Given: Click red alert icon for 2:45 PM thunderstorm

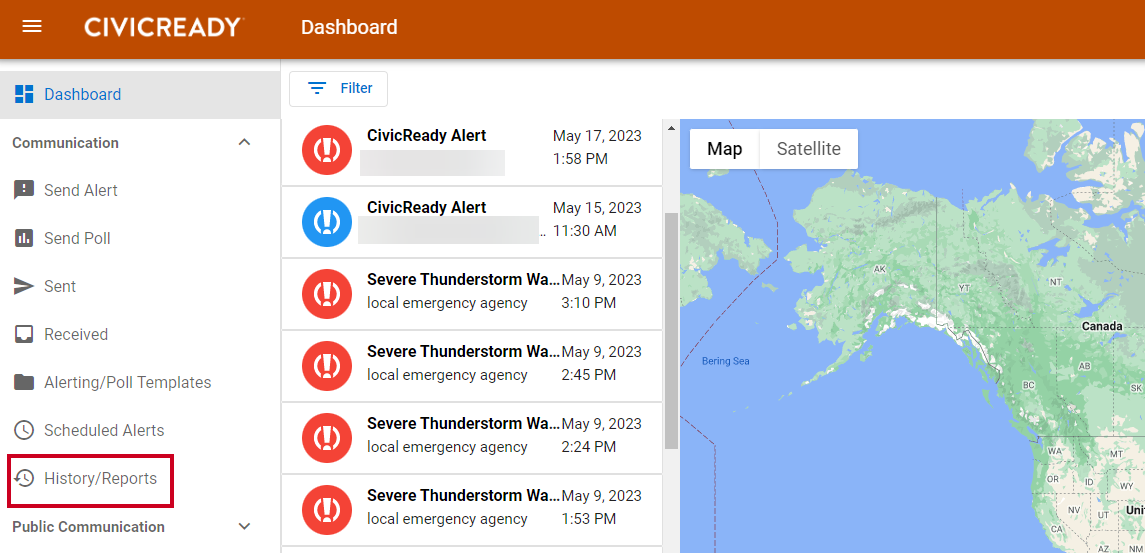Looking at the screenshot, I should point(327,366).
